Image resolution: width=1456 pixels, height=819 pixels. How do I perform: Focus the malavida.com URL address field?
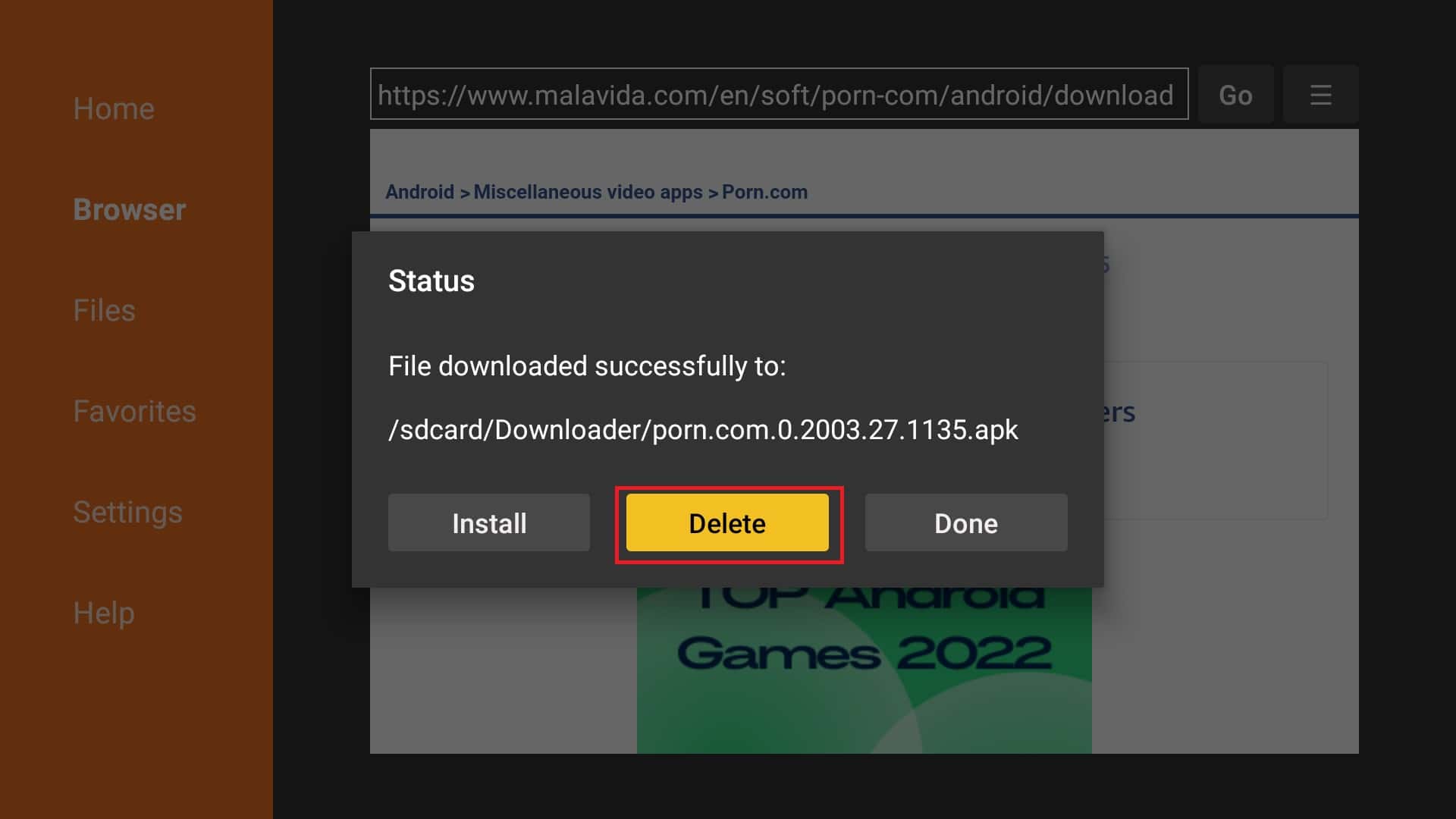(779, 94)
